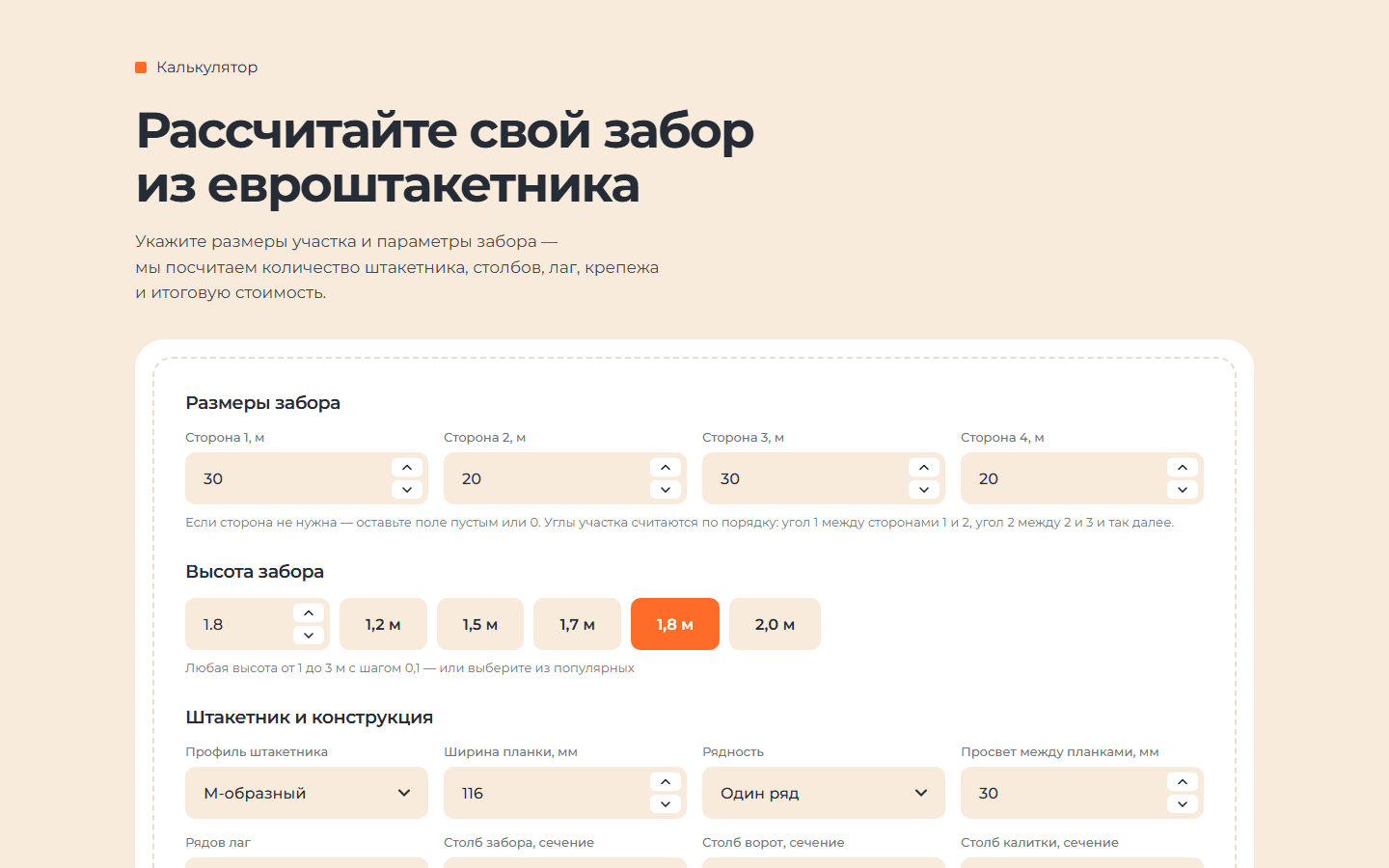Click the Если сторона не нужна hint

(x=679, y=523)
